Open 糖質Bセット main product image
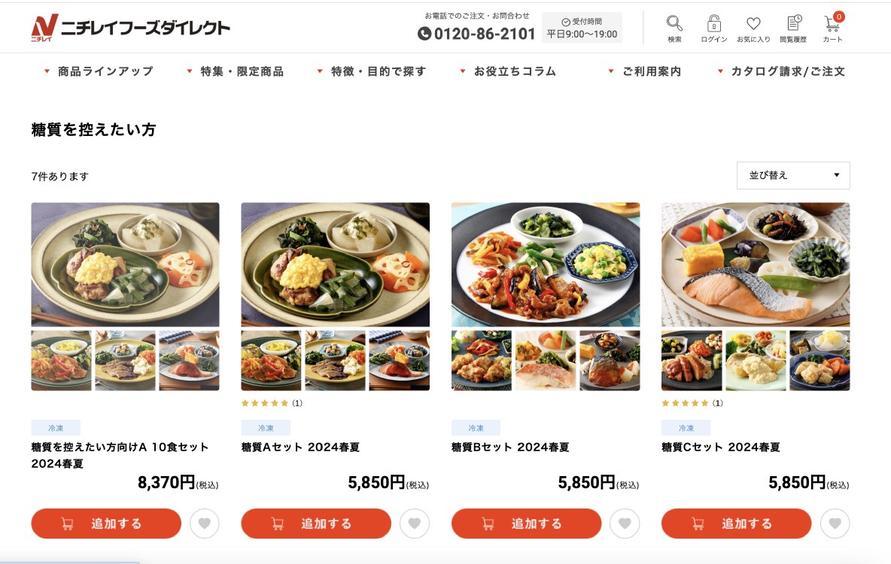Viewport: 891px width, 564px height. coord(546,265)
